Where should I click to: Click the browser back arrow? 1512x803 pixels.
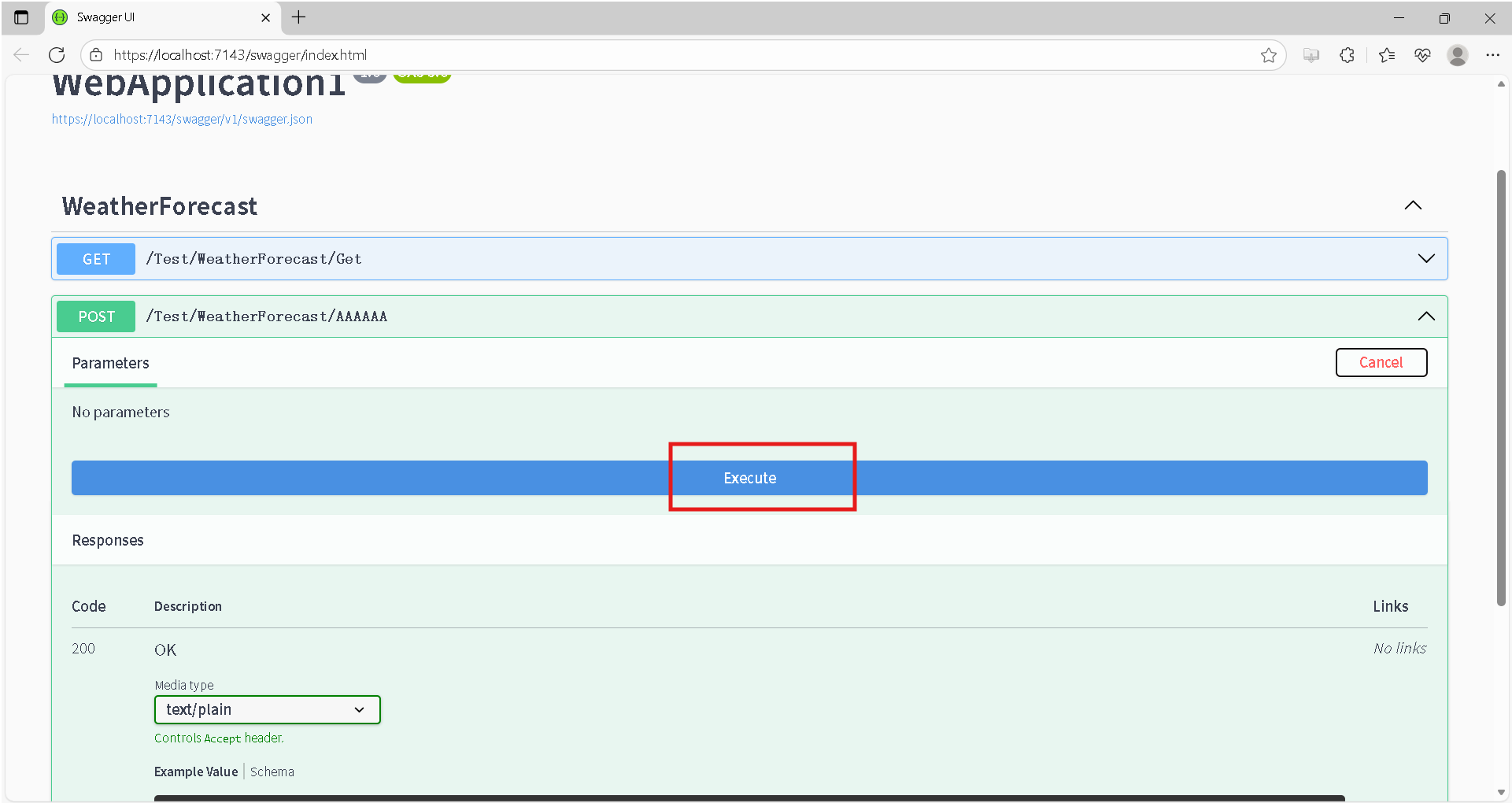(21, 55)
